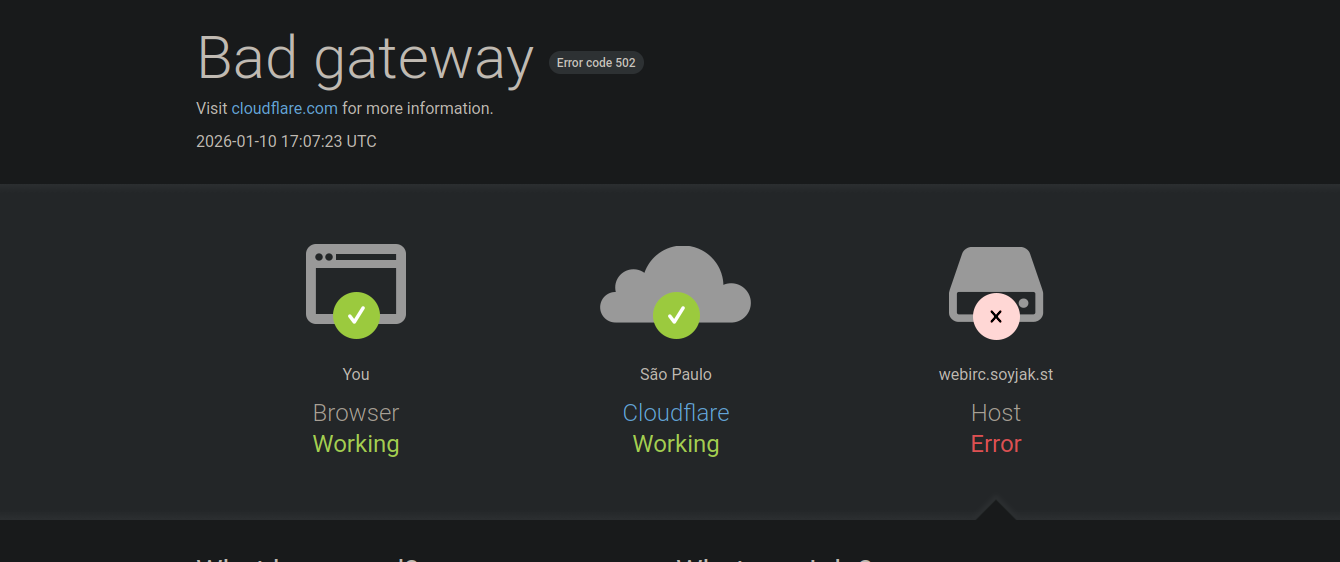Click the Host label
This screenshot has height=562, width=1340.
995,413
